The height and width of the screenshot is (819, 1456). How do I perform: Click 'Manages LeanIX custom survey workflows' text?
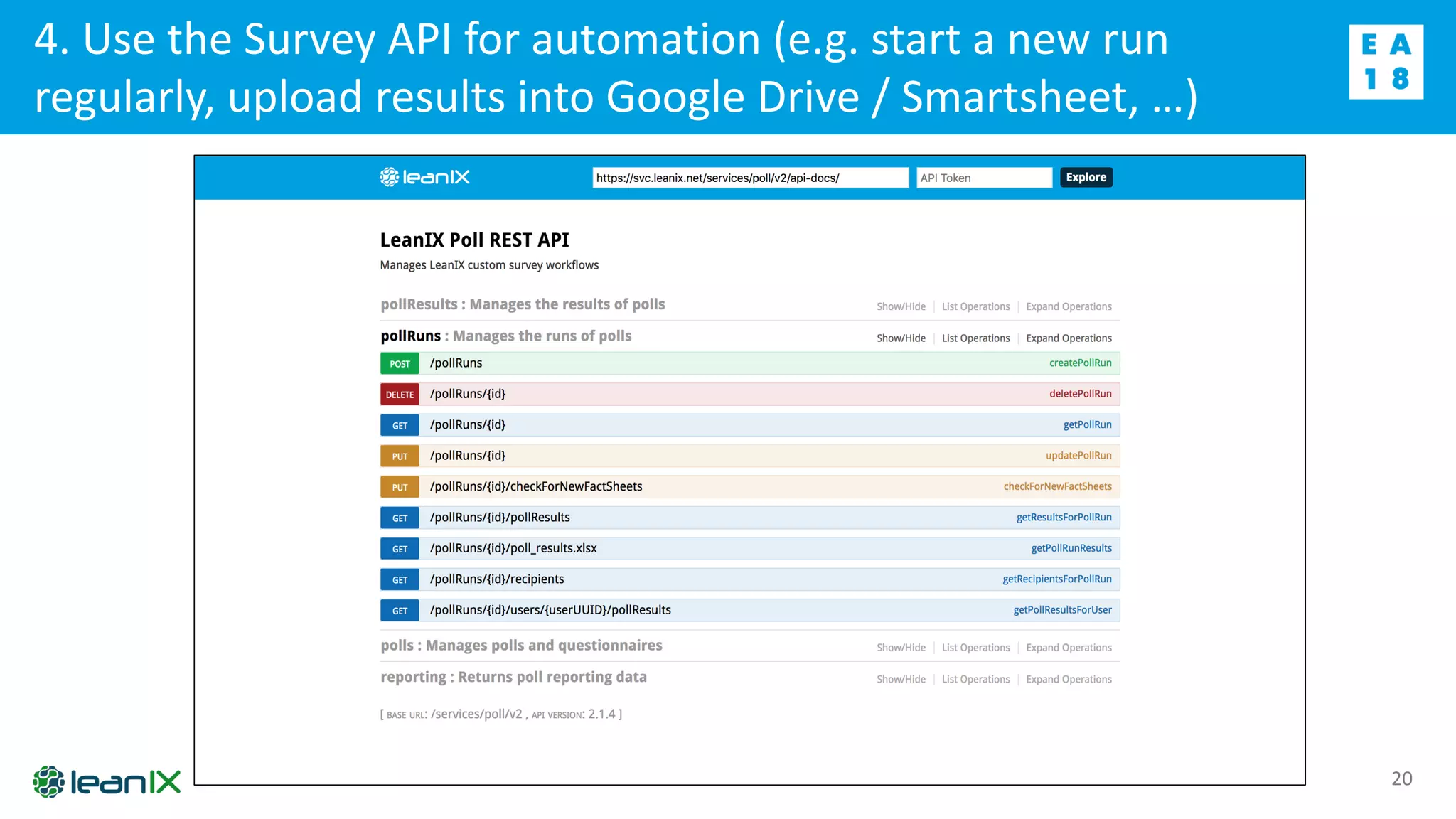coord(489,265)
